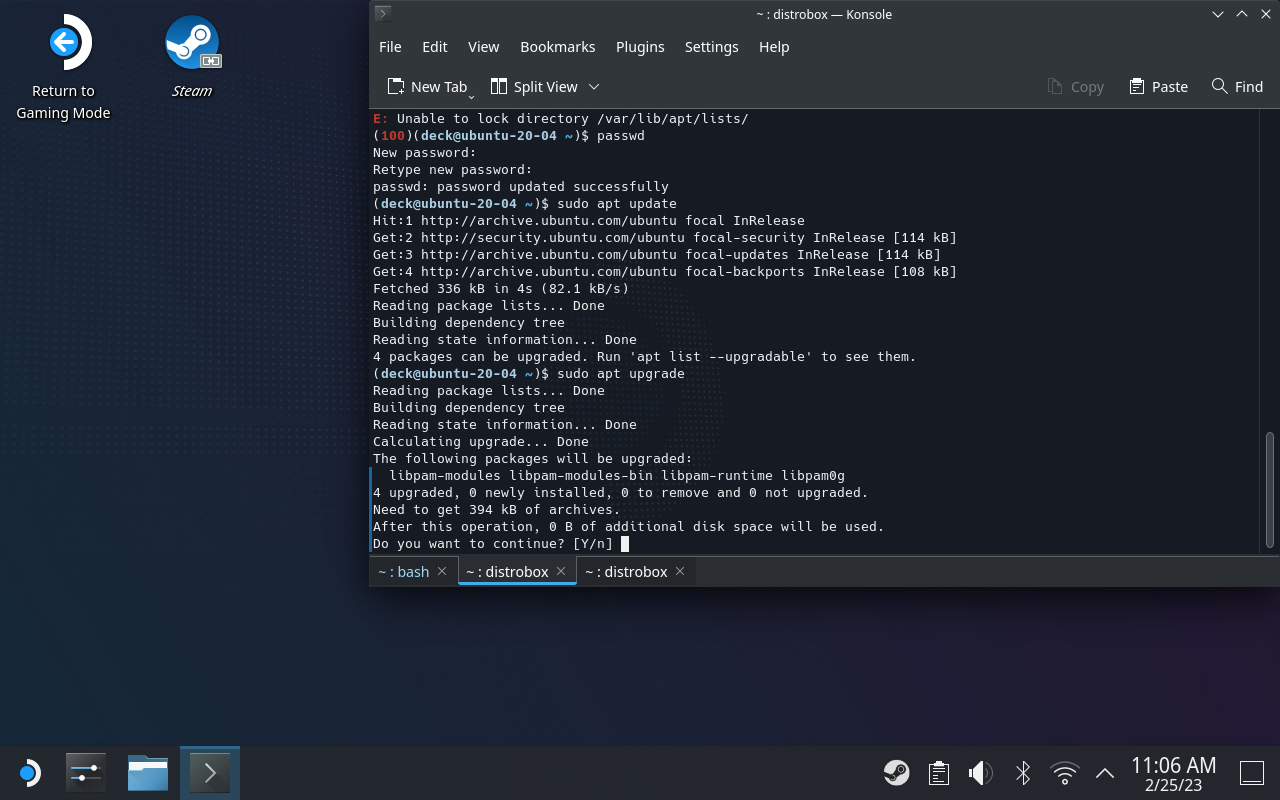Select the active middle '~ : distrobox' tab
This screenshot has width=1280, height=800.
[507, 572]
